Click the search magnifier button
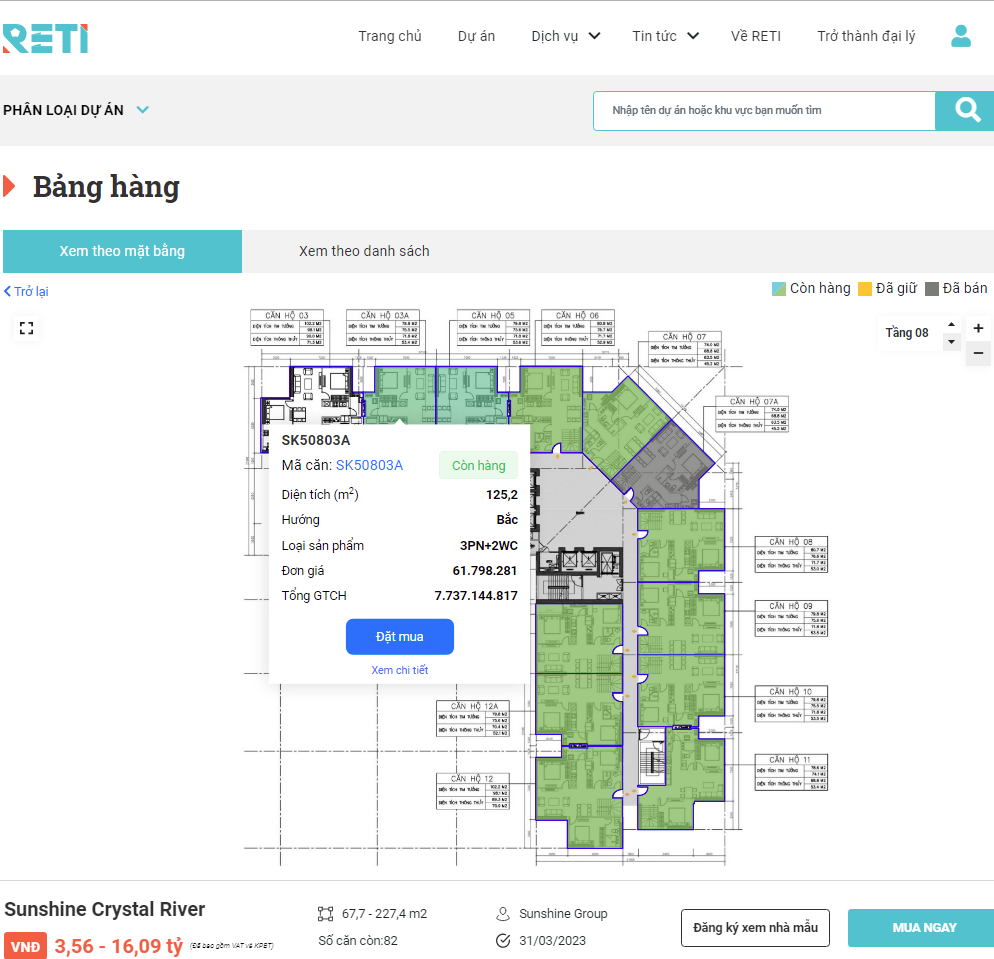This screenshot has height=959, width=994. coord(965,111)
